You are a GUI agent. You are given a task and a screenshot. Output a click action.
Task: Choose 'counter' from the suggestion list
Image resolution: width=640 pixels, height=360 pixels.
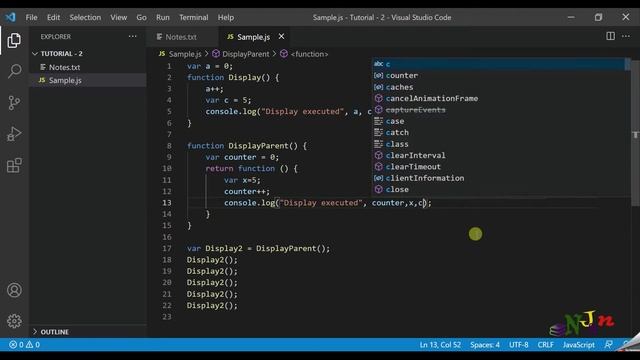(498, 76)
